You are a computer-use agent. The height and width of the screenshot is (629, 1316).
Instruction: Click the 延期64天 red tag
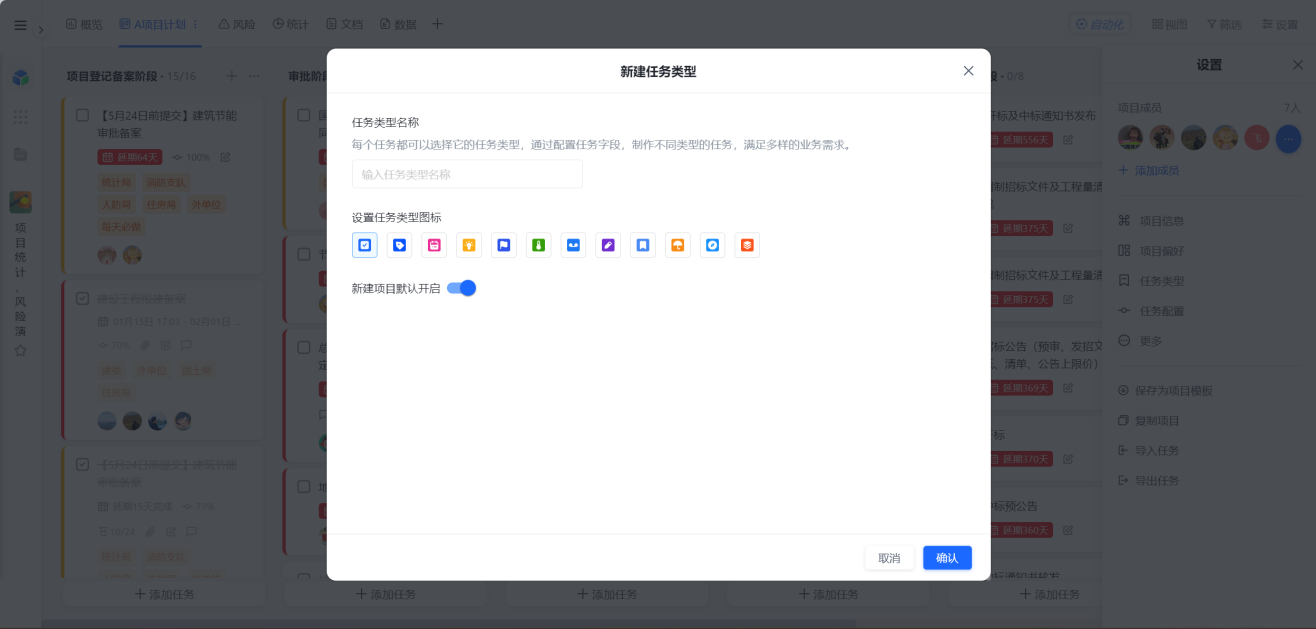130,157
